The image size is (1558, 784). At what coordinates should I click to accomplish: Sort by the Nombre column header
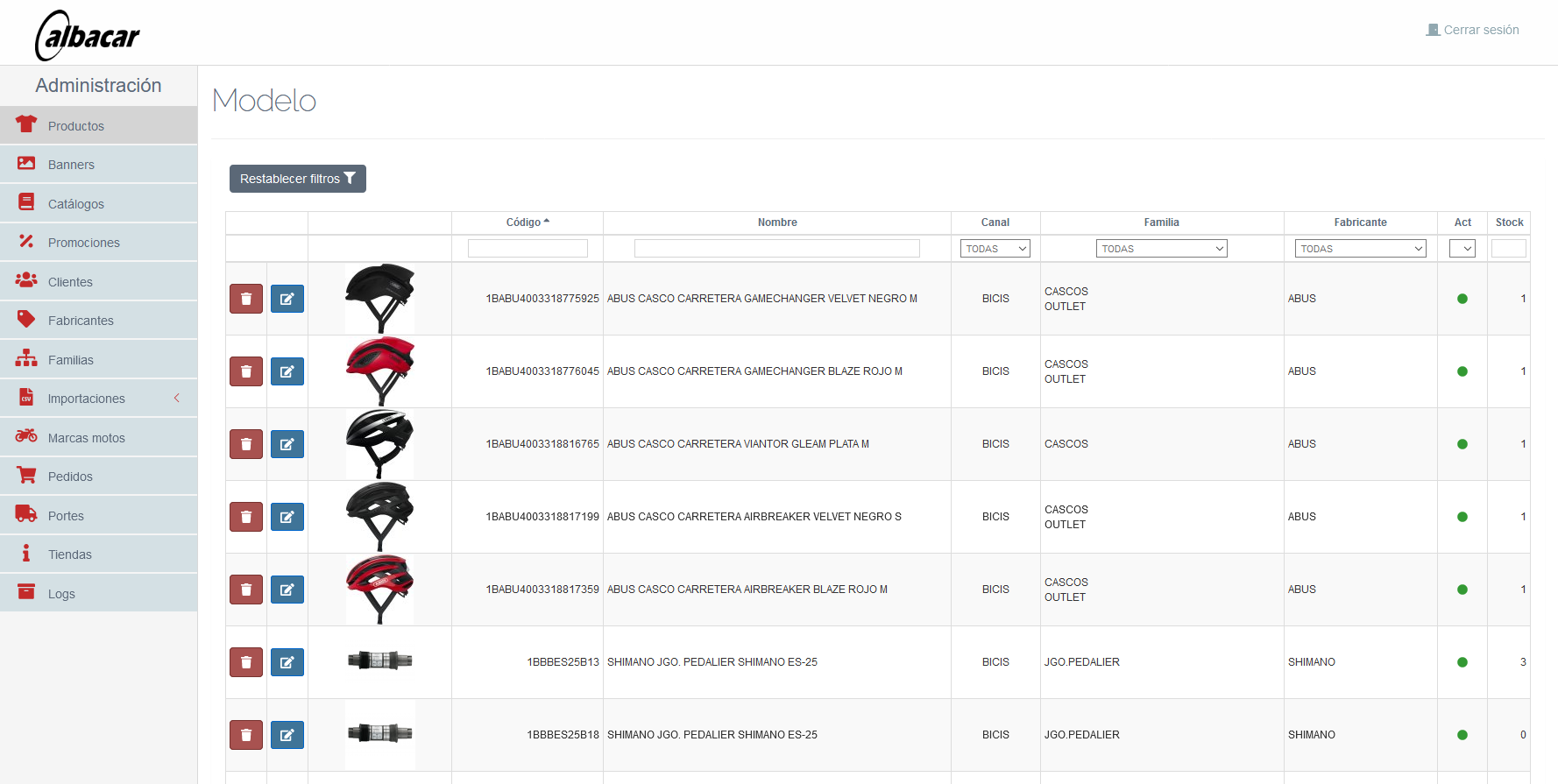pyautogui.click(x=777, y=222)
